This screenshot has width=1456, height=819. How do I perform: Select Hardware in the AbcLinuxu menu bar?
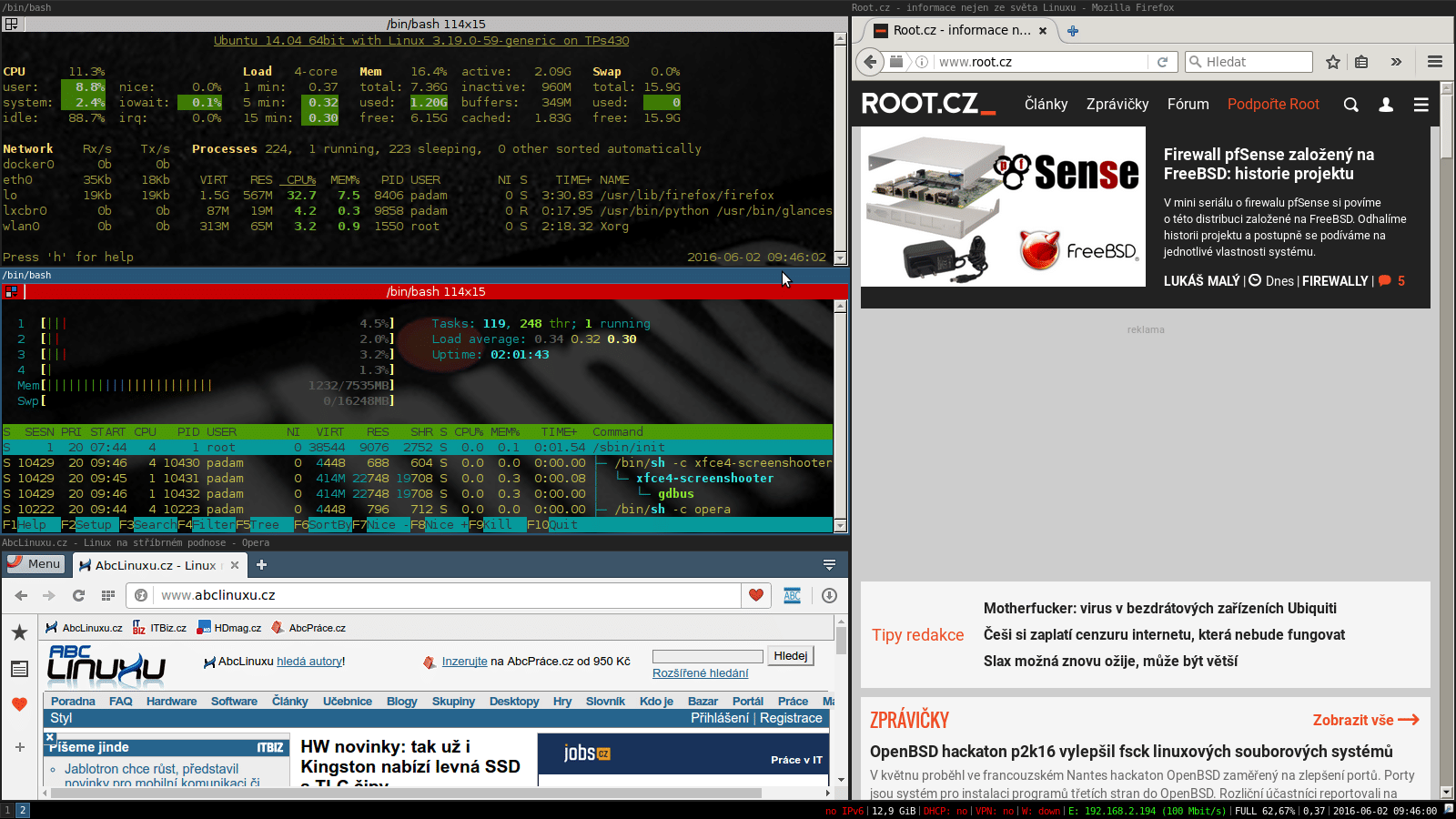171,702
